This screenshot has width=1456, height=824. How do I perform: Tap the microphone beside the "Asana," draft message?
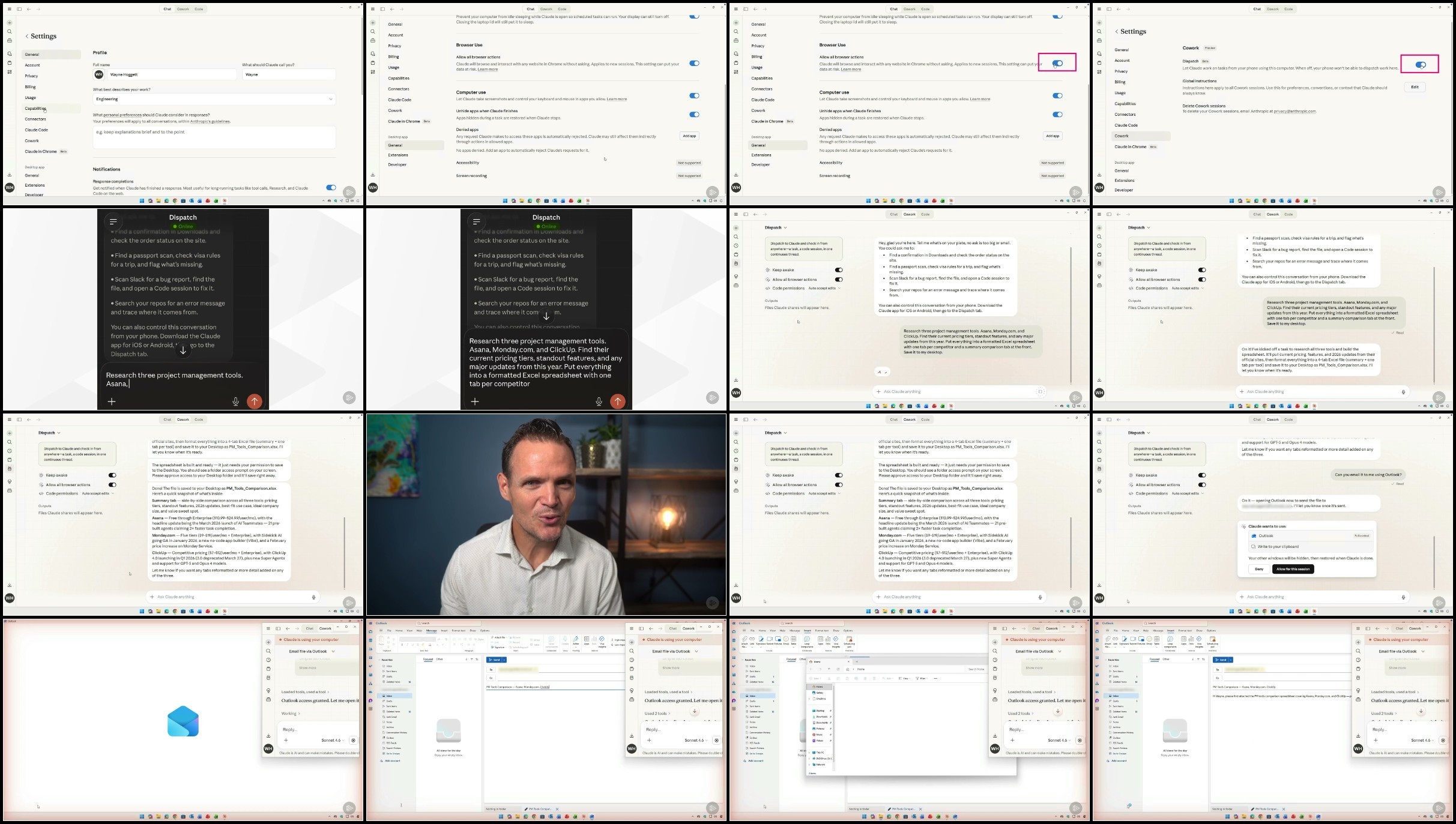[235, 401]
